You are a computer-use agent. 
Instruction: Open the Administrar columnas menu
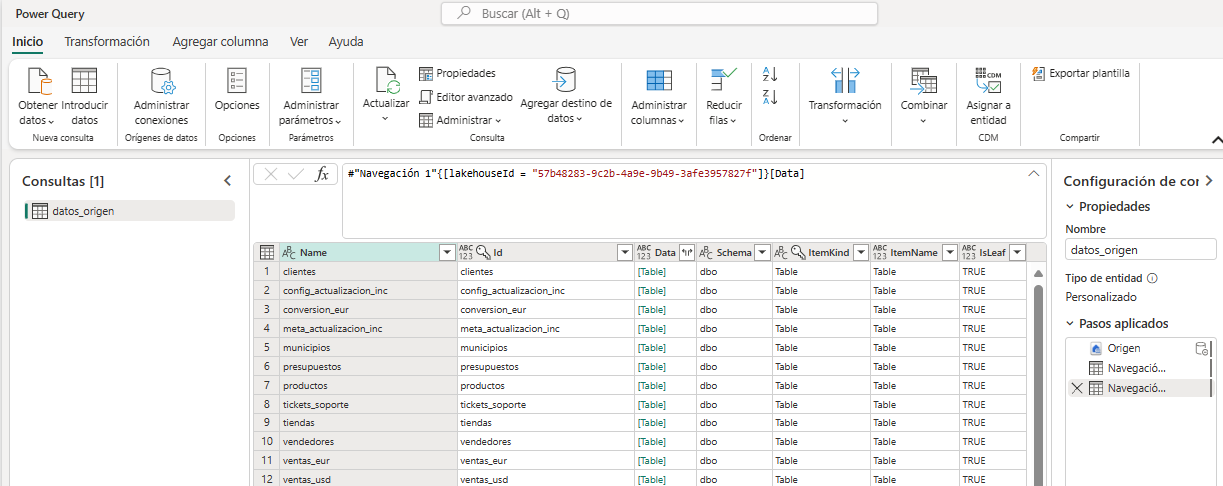click(x=659, y=97)
